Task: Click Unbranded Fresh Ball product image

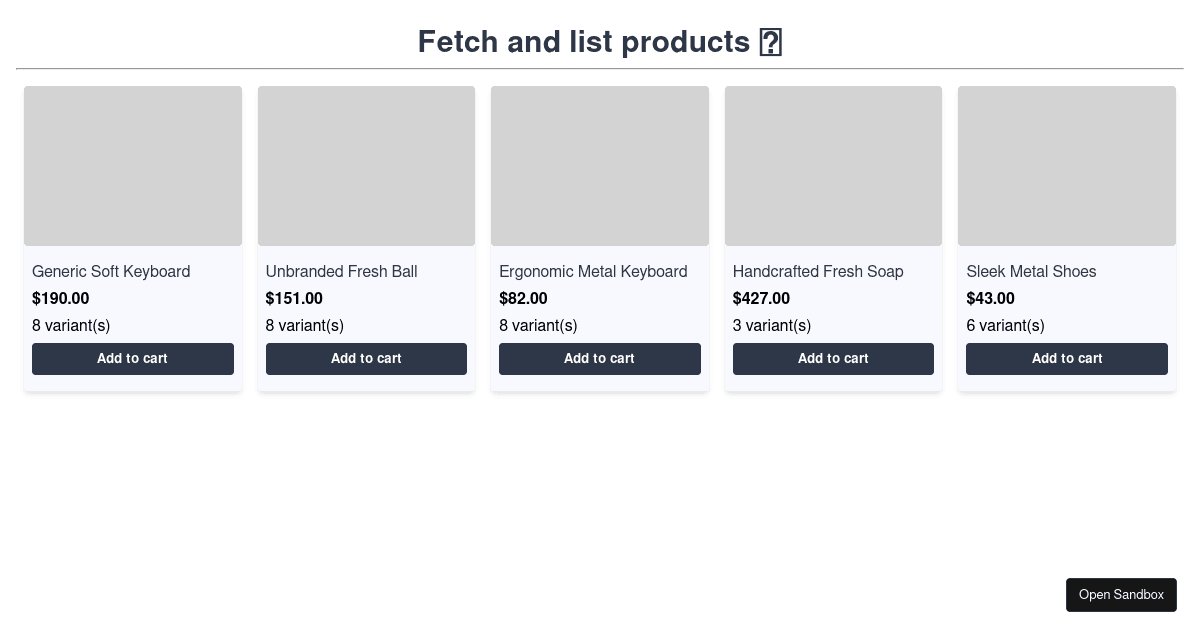Action: [366, 166]
